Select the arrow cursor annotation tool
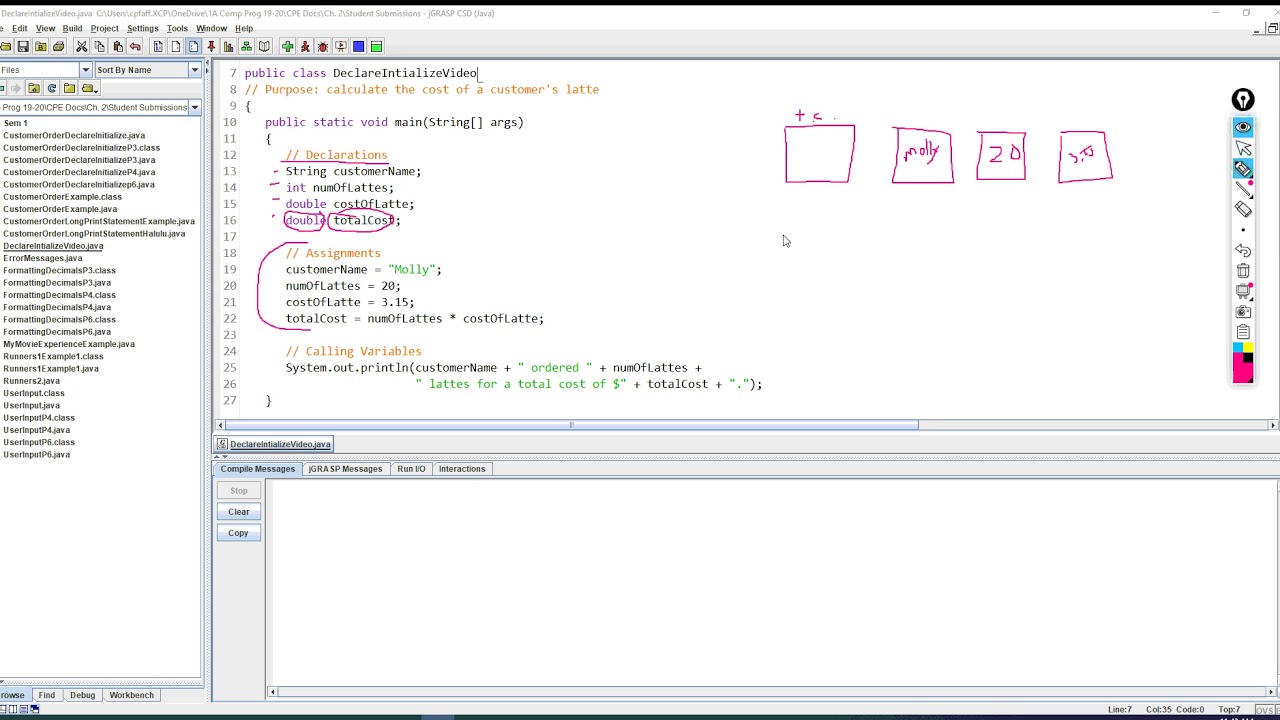1280x720 pixels. point(1243,148)
